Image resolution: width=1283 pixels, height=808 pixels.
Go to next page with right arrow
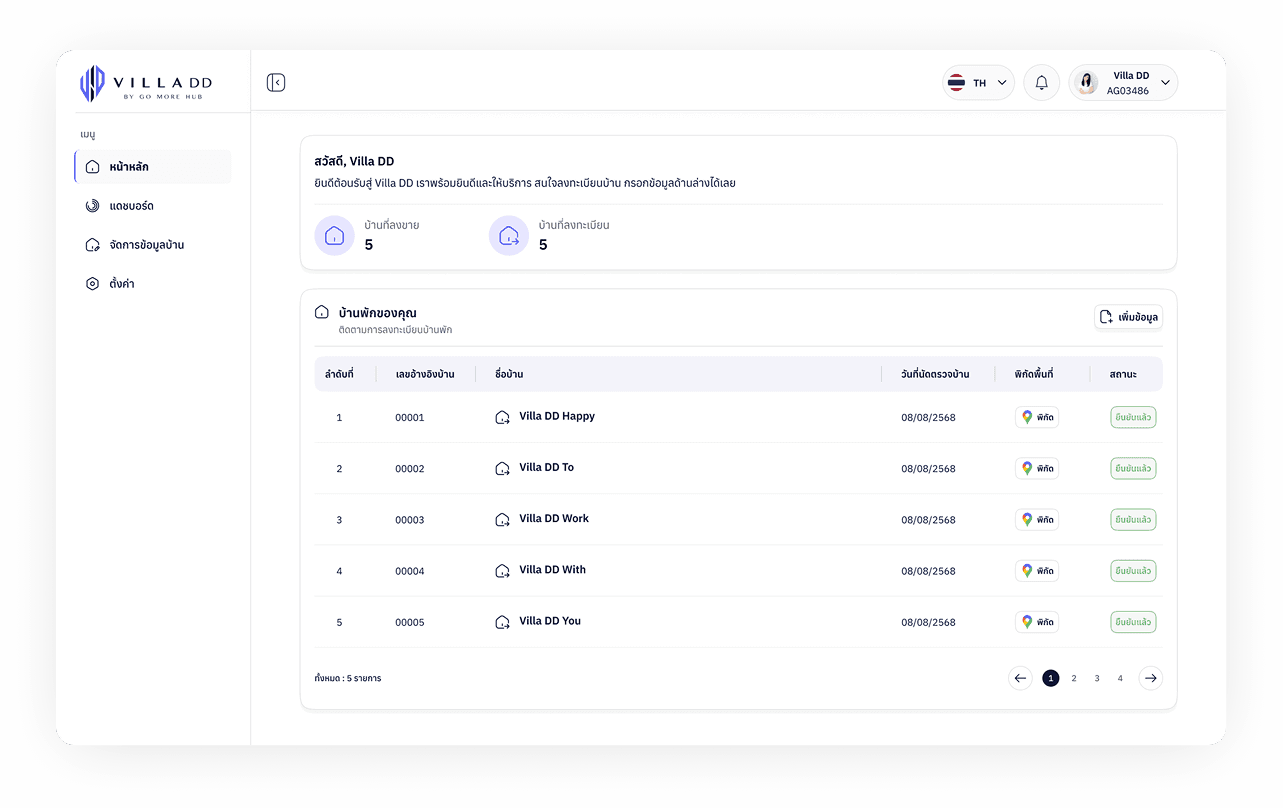point(1151,678)
